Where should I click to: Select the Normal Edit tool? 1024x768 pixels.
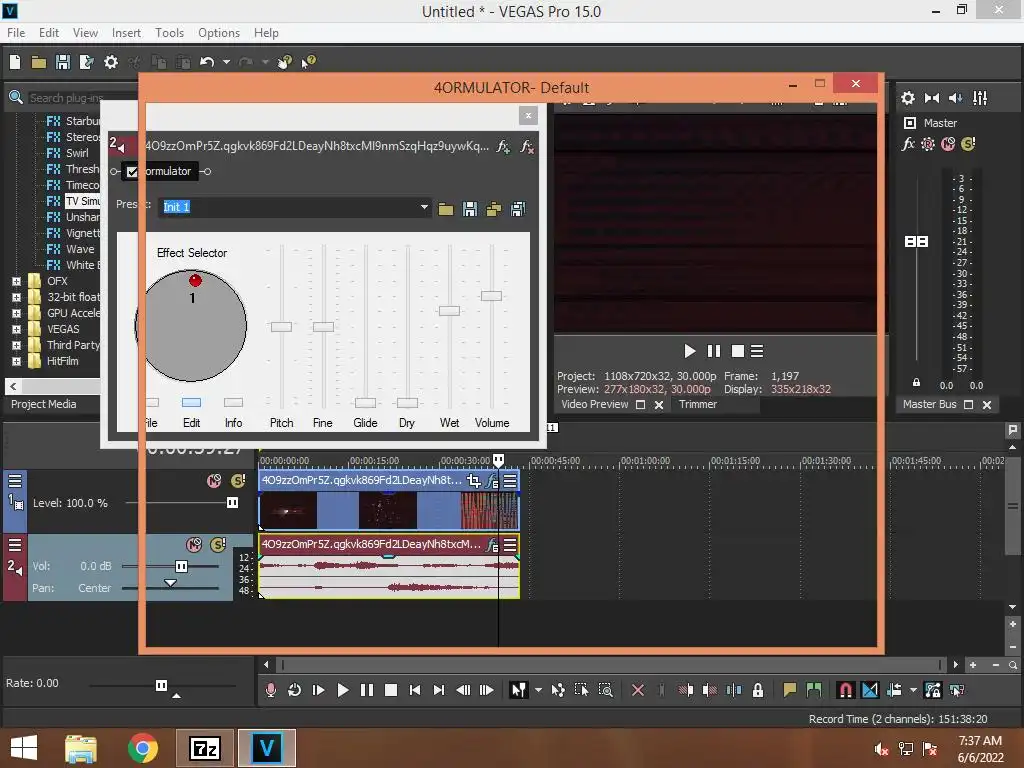click(x=519, y=690)
